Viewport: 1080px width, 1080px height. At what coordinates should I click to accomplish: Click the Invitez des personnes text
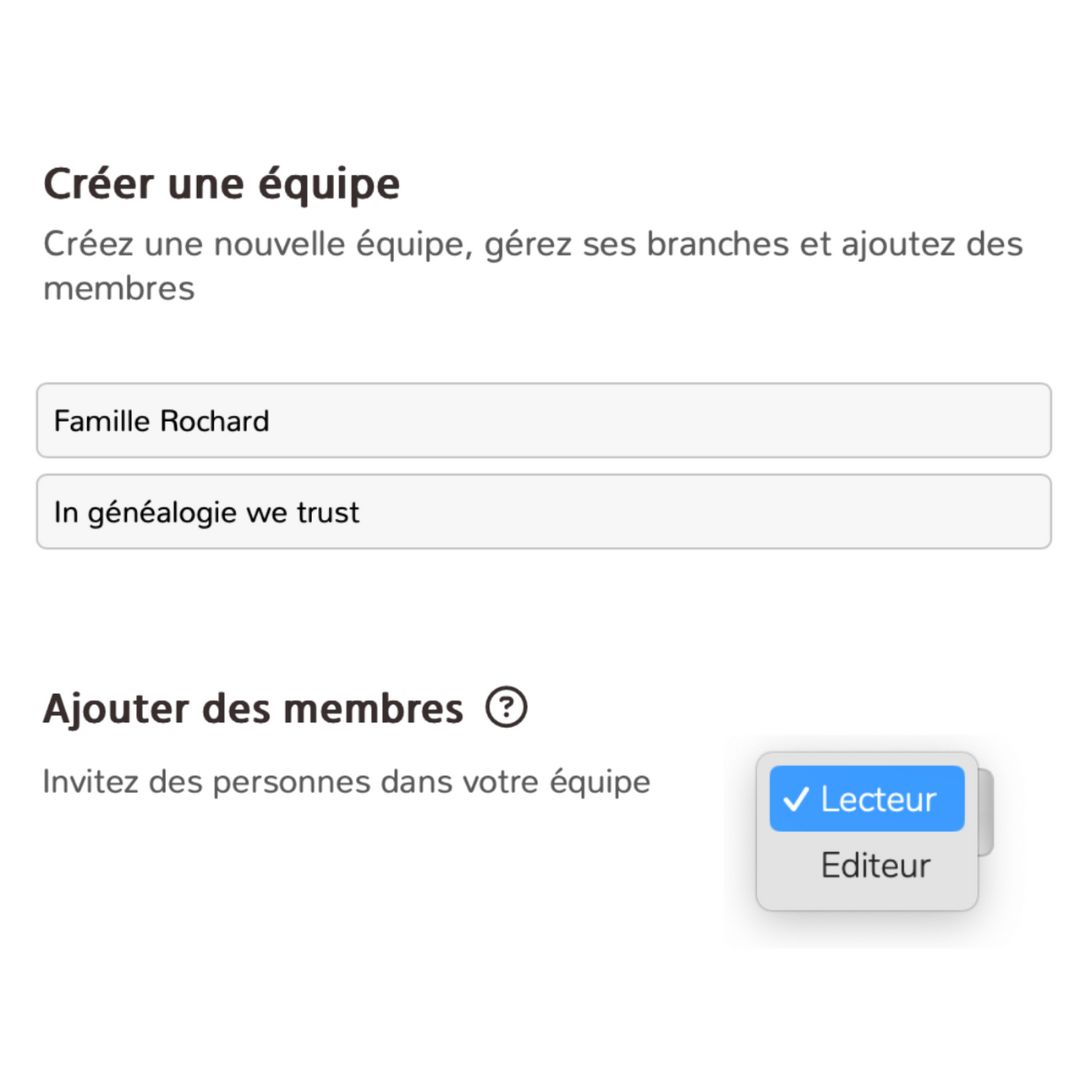347,781
